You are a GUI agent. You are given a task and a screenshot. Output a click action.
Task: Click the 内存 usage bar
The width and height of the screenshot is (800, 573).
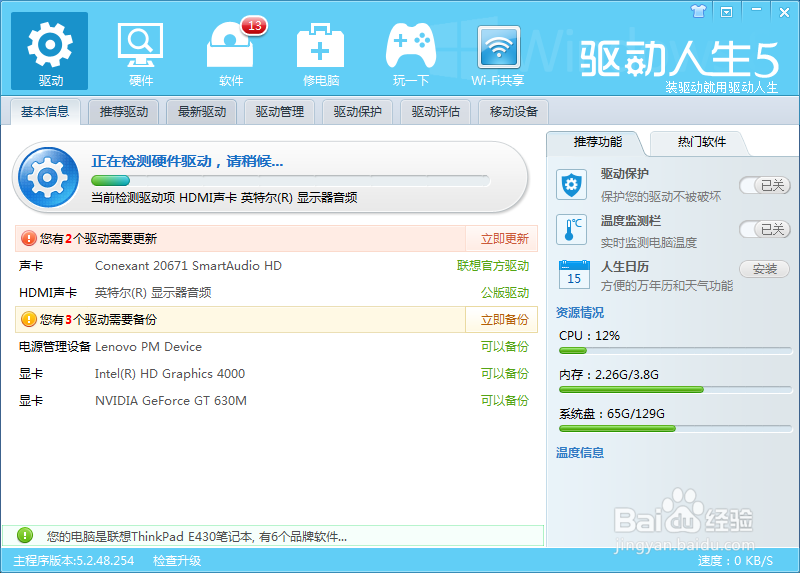pyautogui.click(x=675, y=389)
